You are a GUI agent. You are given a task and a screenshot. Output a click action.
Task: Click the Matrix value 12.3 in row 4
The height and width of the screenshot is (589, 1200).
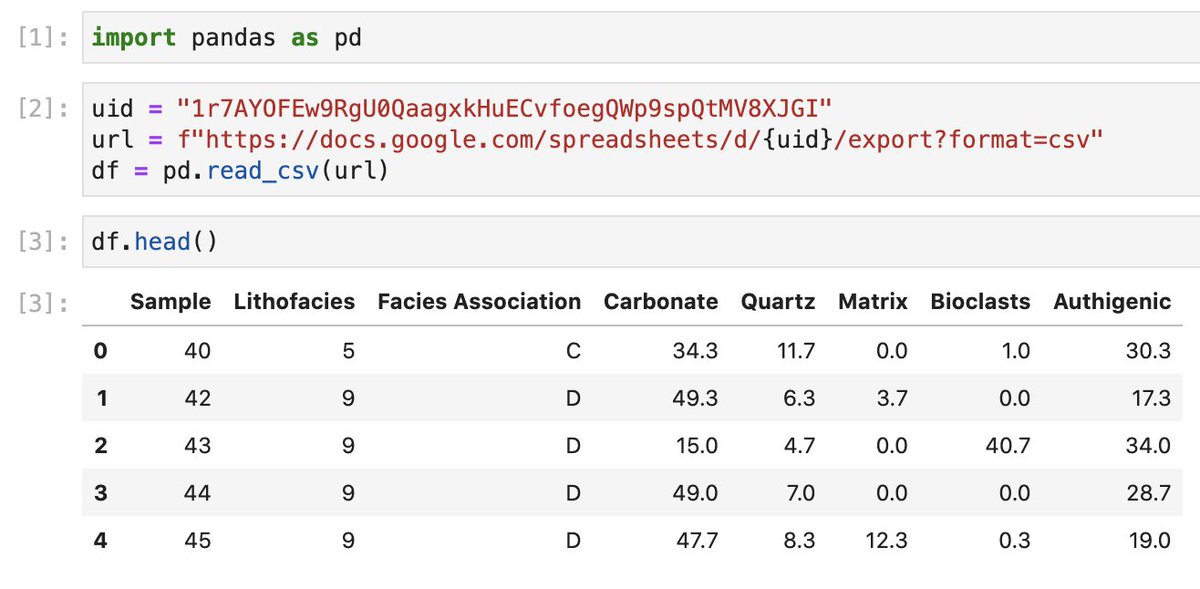tap(885, 541)
